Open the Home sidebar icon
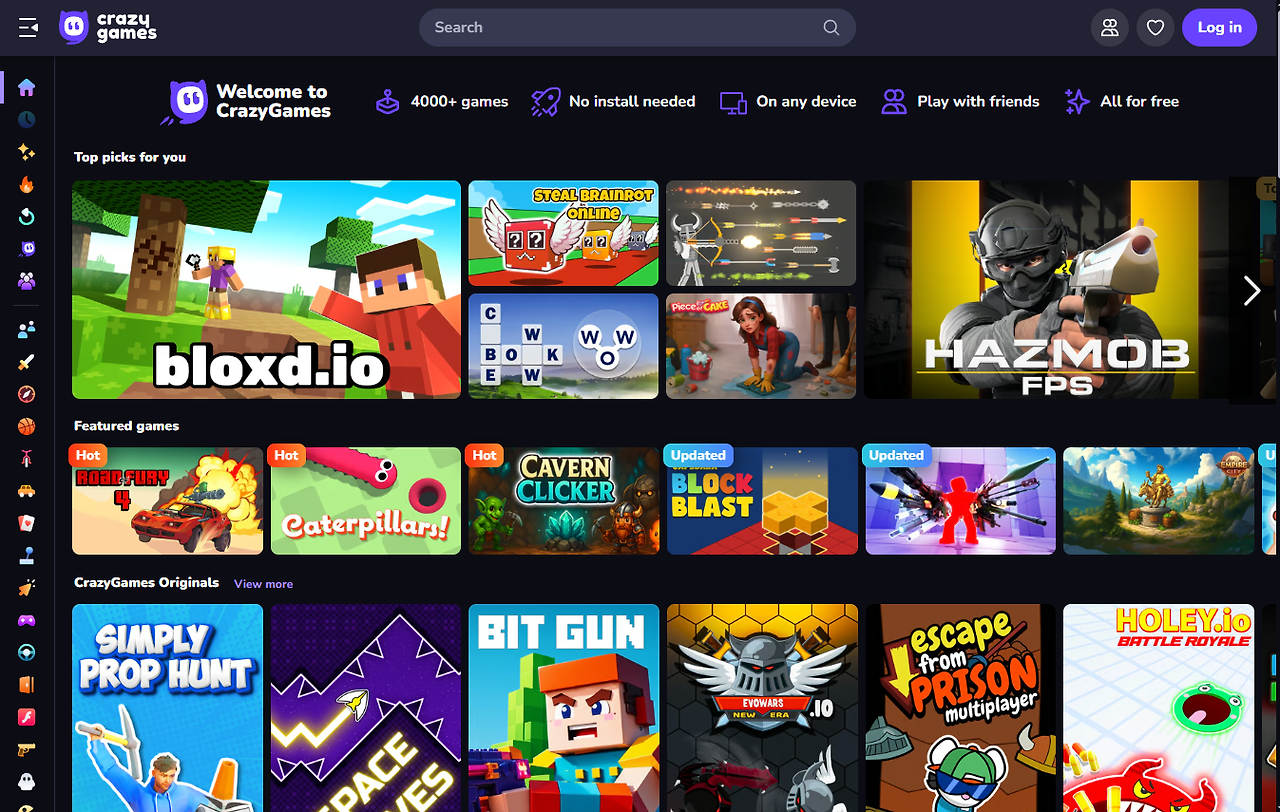This screenshot has width=1280, height=812. pos(27,87)
